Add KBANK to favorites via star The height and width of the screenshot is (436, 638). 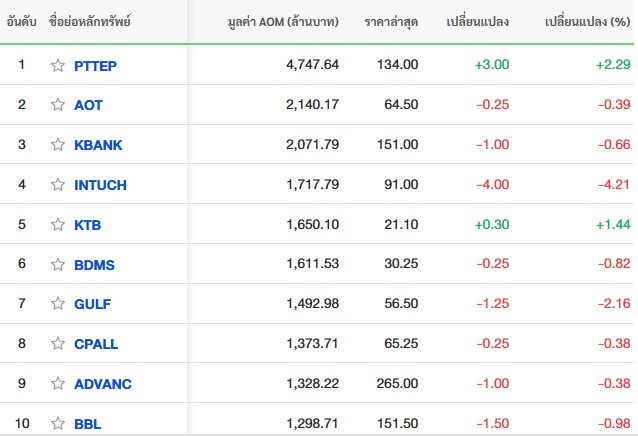(58, 145)
